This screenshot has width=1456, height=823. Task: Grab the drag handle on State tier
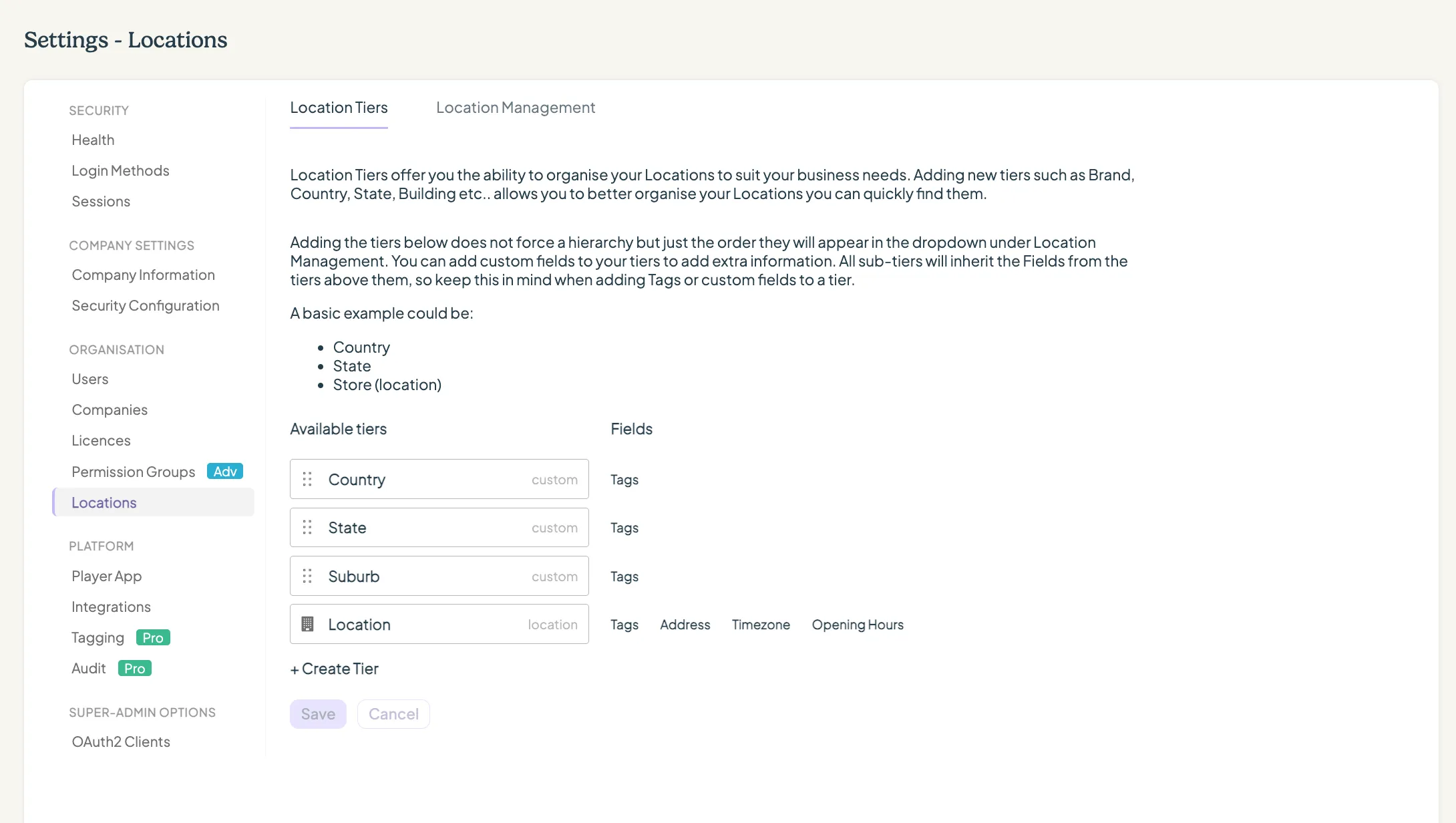(307, 528)
